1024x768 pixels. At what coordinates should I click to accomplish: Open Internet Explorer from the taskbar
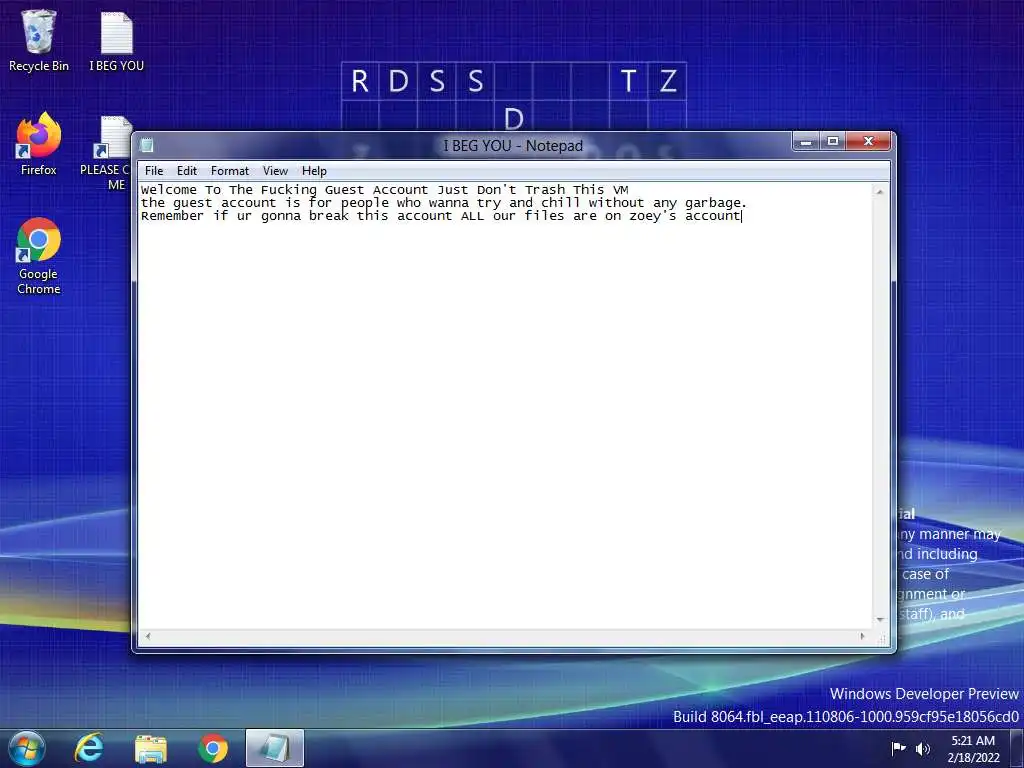tap(88, 748)
